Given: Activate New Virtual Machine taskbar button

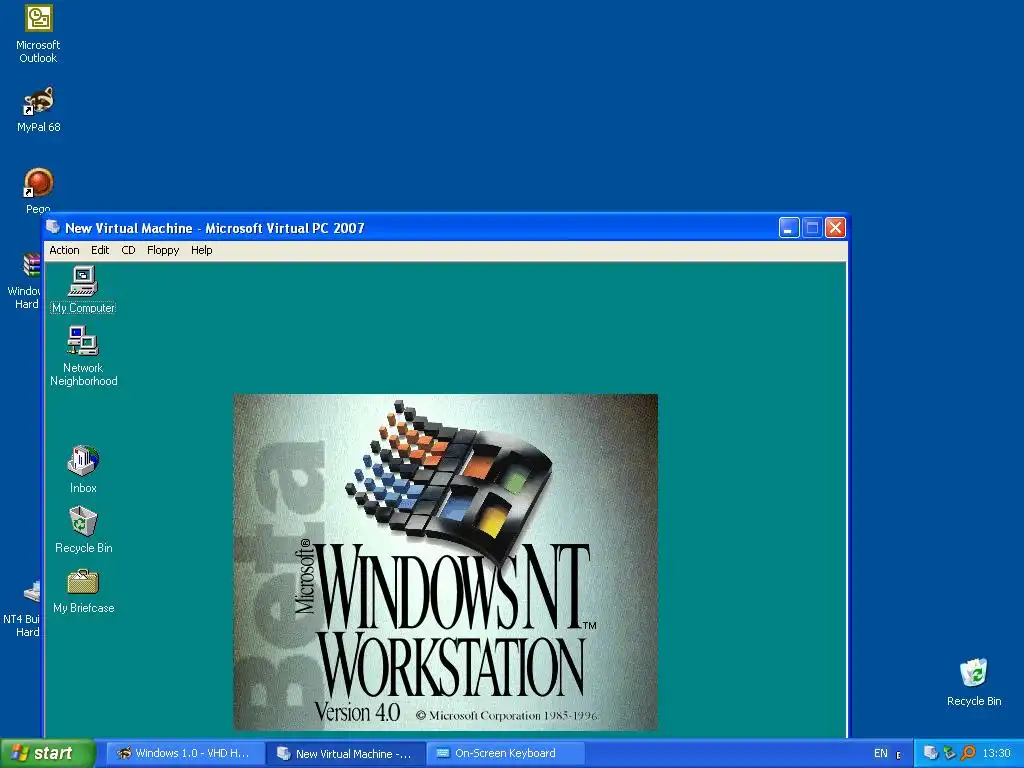Looking at the screenshot, I should pyautogui.click(x=346, y=753).
